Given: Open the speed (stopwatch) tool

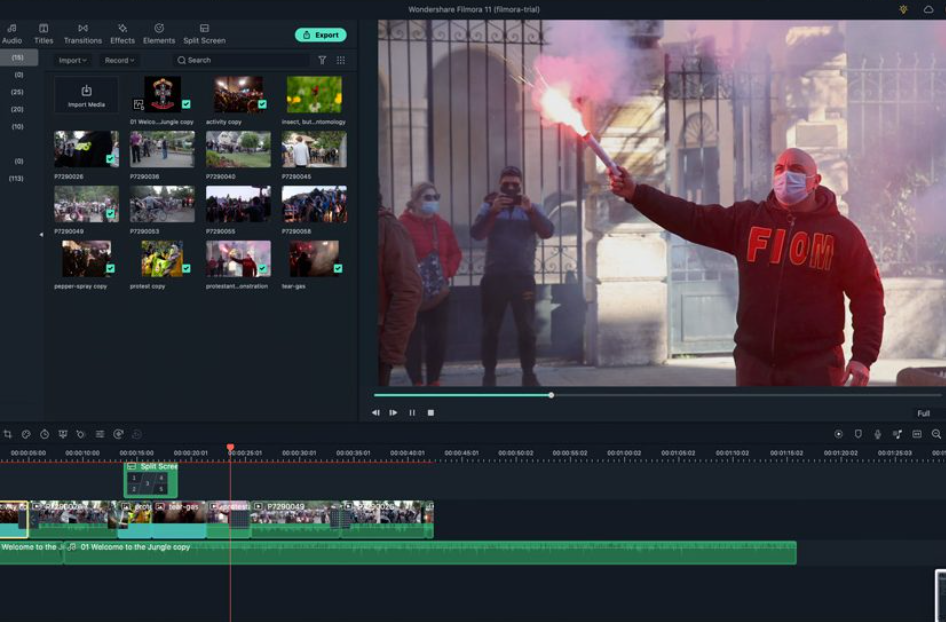Looking at the screenshot, I should (44, 434).
